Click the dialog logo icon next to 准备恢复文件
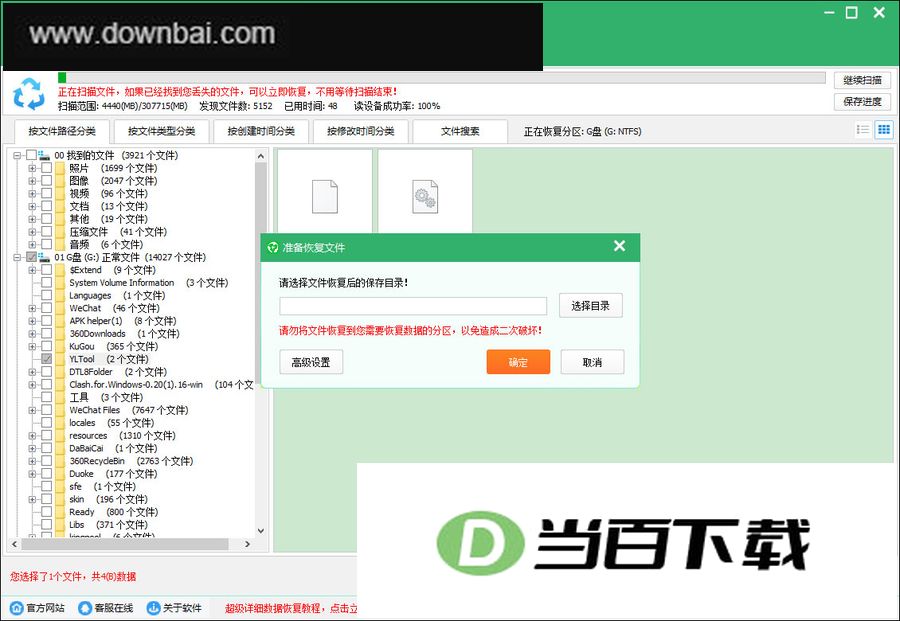 273,247
